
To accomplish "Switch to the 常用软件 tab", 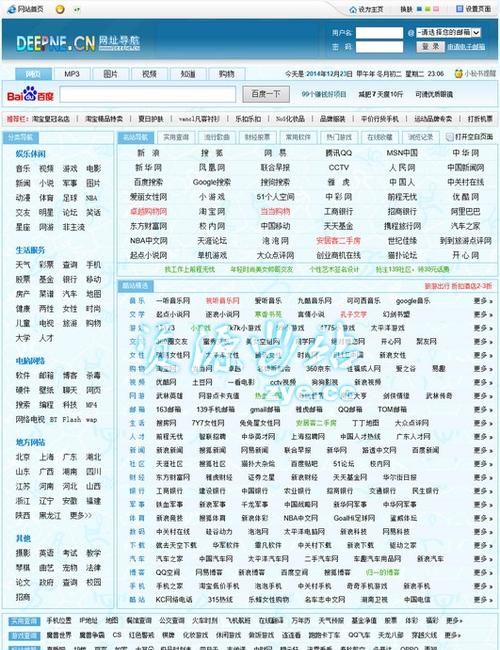I will 298,137.
